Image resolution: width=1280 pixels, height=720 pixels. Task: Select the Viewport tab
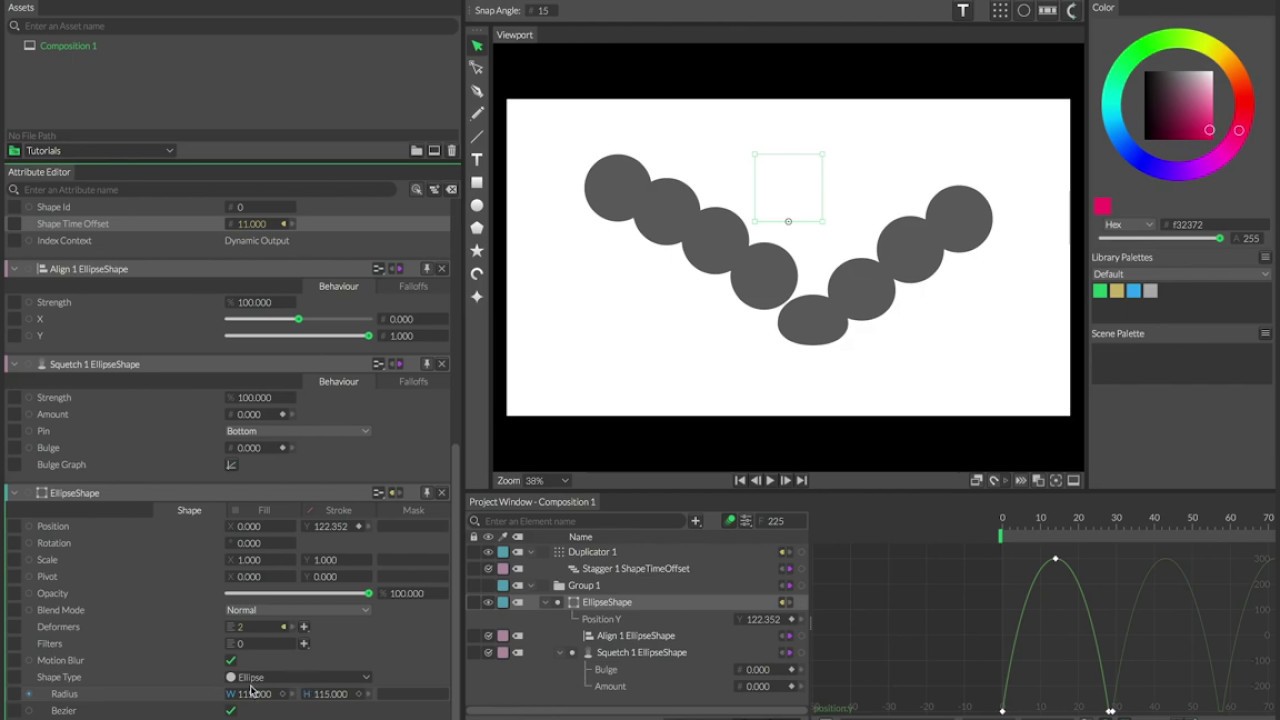[x=515, y=35]
